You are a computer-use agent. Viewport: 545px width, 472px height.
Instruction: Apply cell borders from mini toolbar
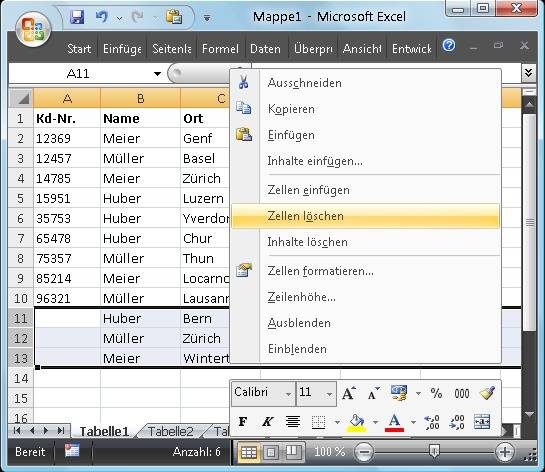coord(318,422)
